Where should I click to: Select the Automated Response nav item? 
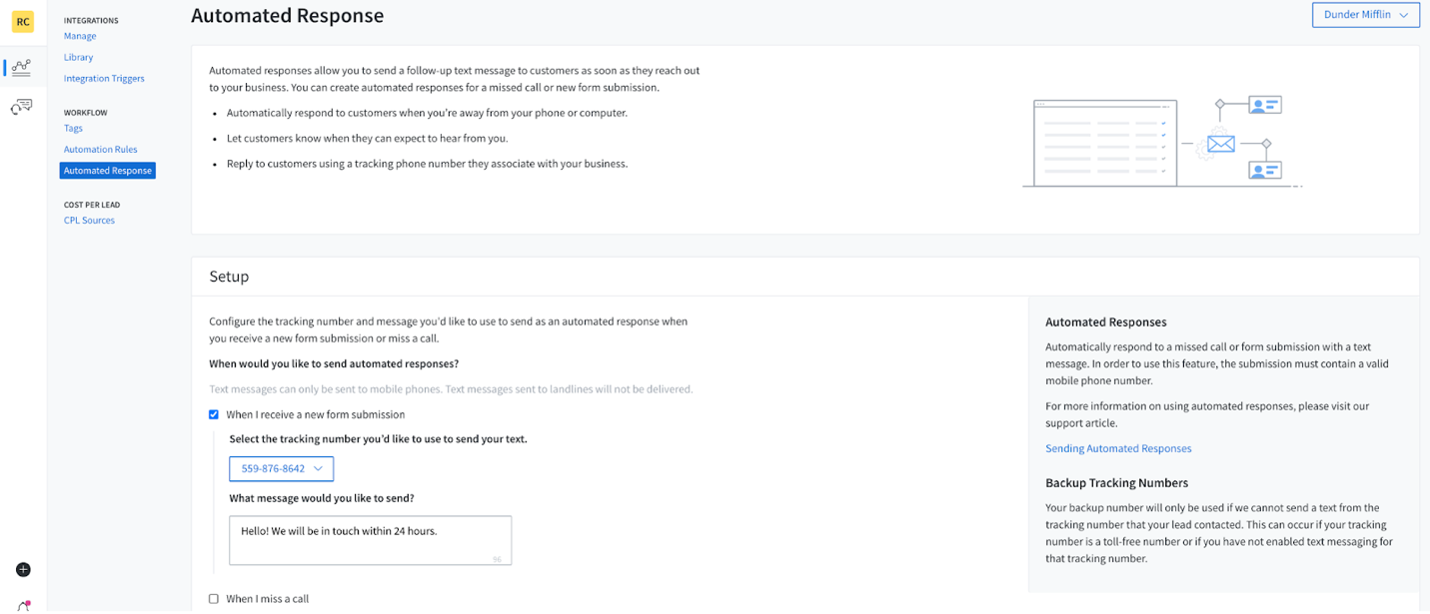click(107, 170)
